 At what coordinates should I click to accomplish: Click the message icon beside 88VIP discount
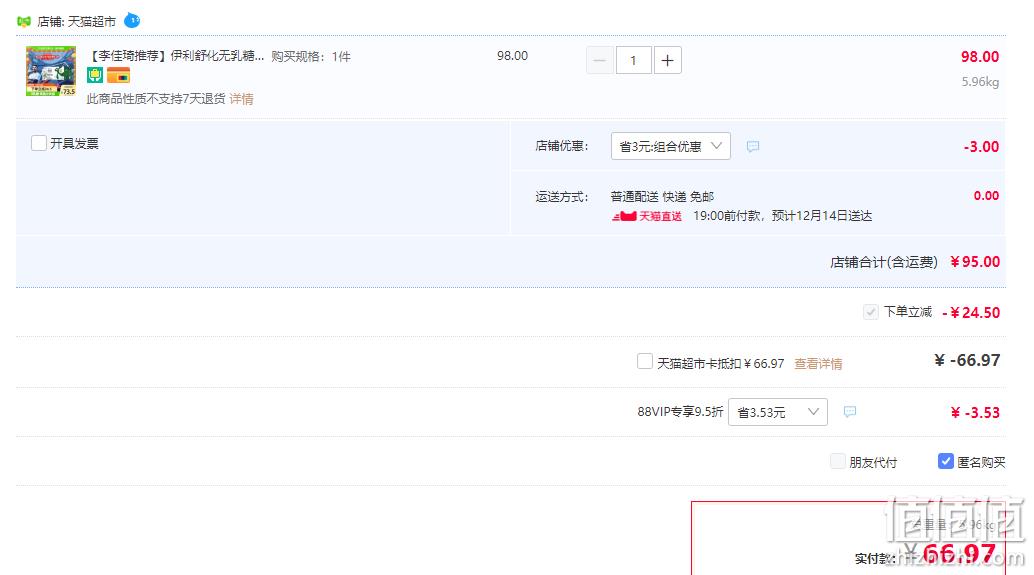point(850,412)
